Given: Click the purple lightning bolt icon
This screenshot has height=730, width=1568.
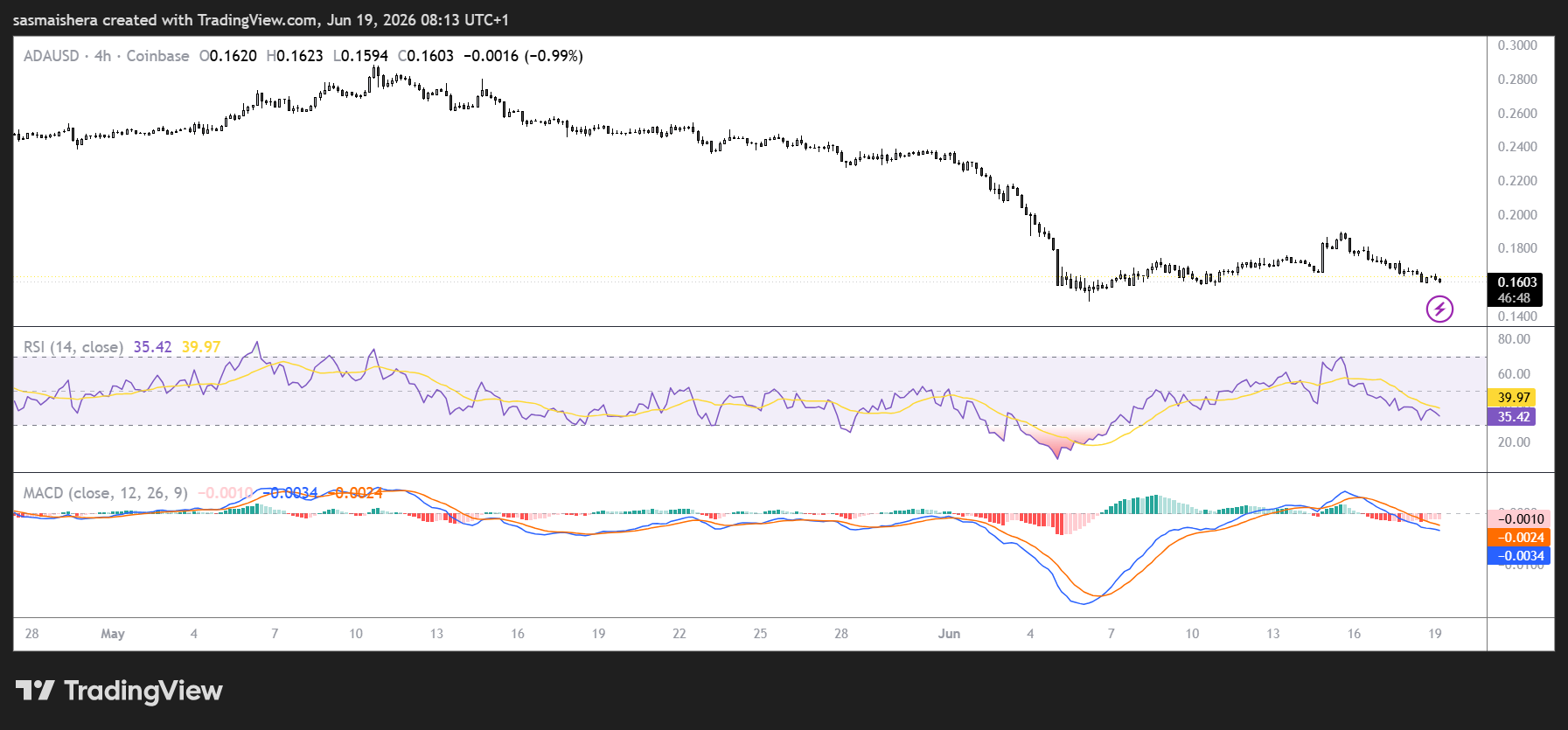Looking at the screenshot, I should (1439, 309).
